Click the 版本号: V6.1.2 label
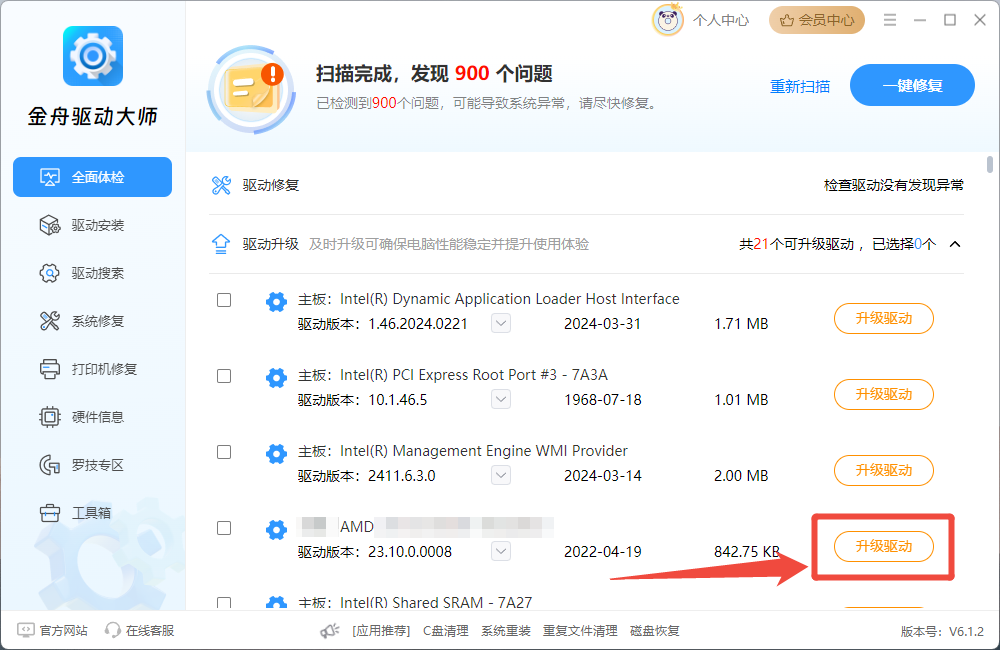Screen dimensions: 1000x650 point(942,632)
